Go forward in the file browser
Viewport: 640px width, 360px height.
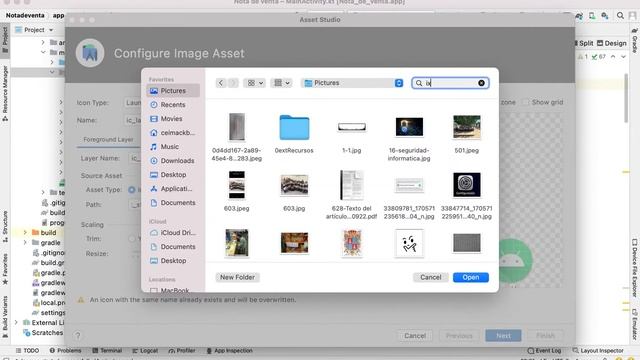coord(233,83)
